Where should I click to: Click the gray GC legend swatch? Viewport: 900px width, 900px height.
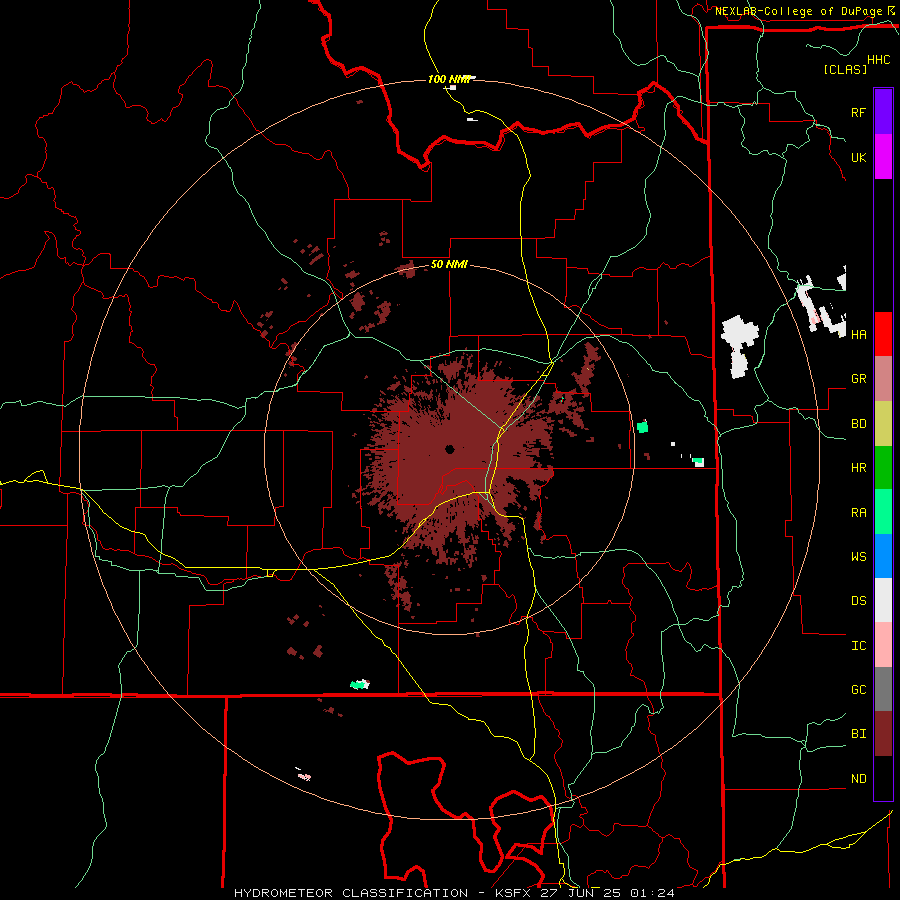click(x=883, y=689)
